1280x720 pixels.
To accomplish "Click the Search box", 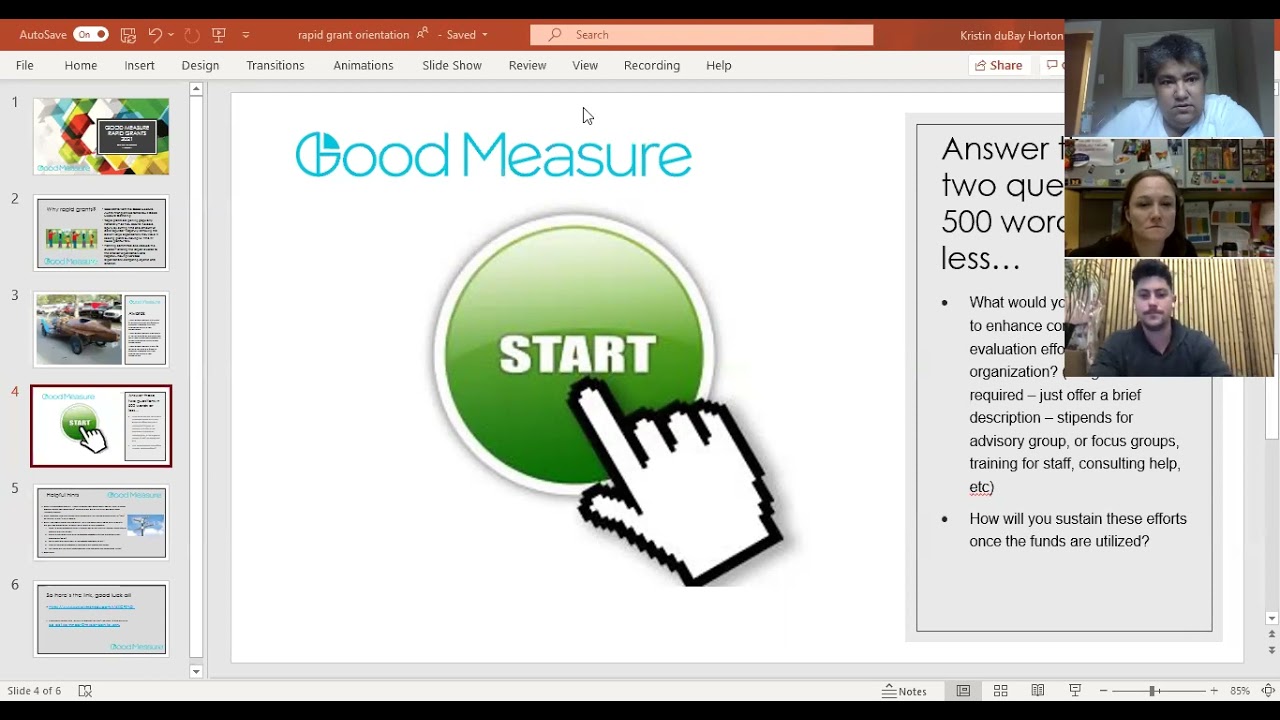I will tap(701, 34).
